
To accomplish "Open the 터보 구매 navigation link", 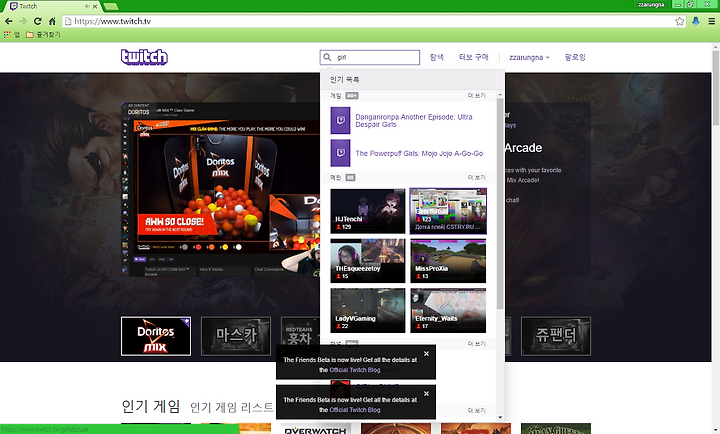I will 473,57.
